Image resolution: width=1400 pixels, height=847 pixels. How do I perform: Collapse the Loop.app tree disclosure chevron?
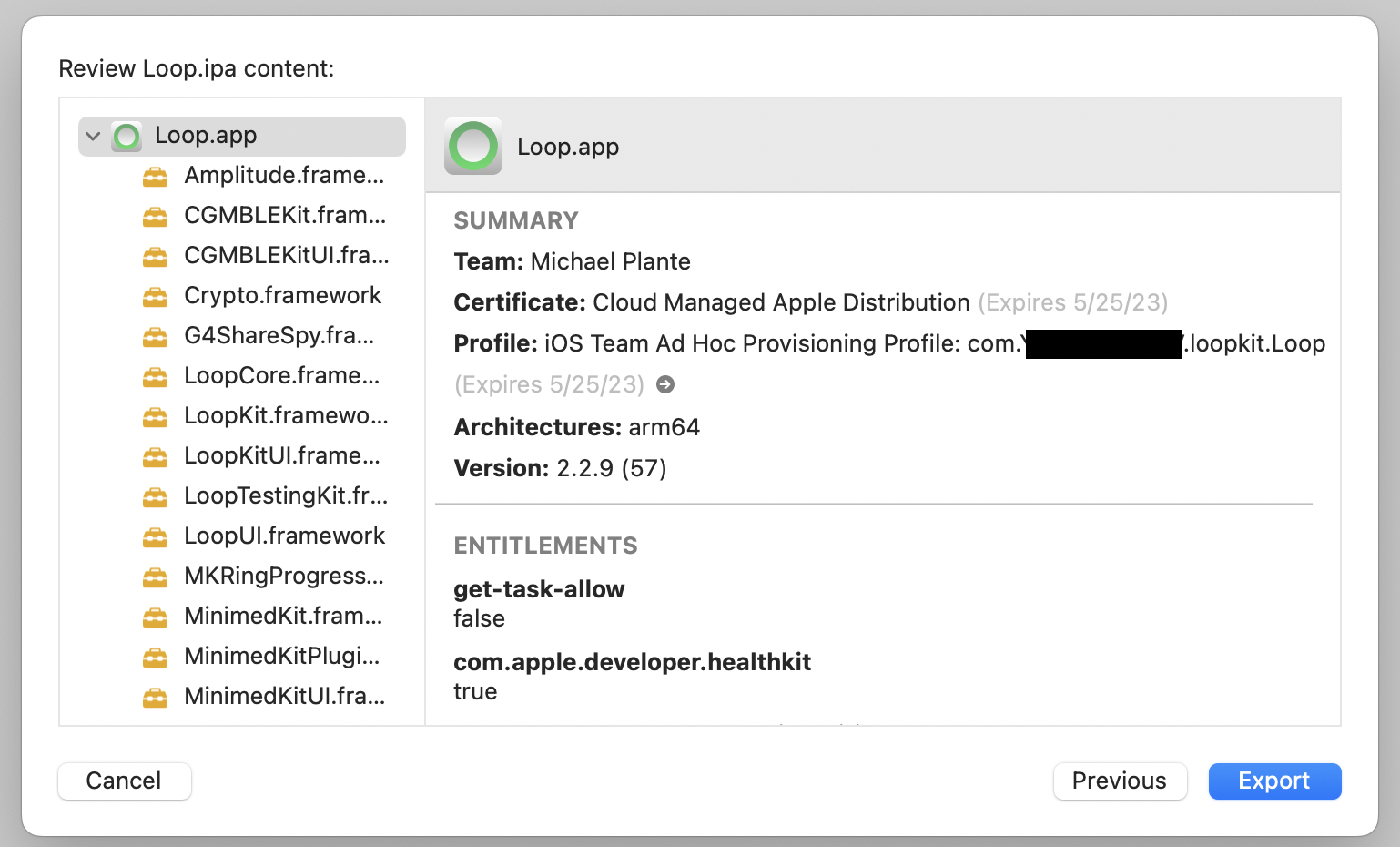pos(93,137)
